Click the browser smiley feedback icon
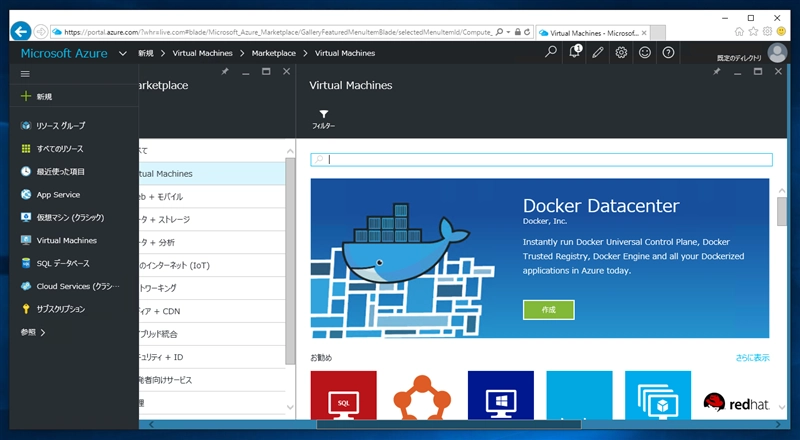 click(781, 32)
